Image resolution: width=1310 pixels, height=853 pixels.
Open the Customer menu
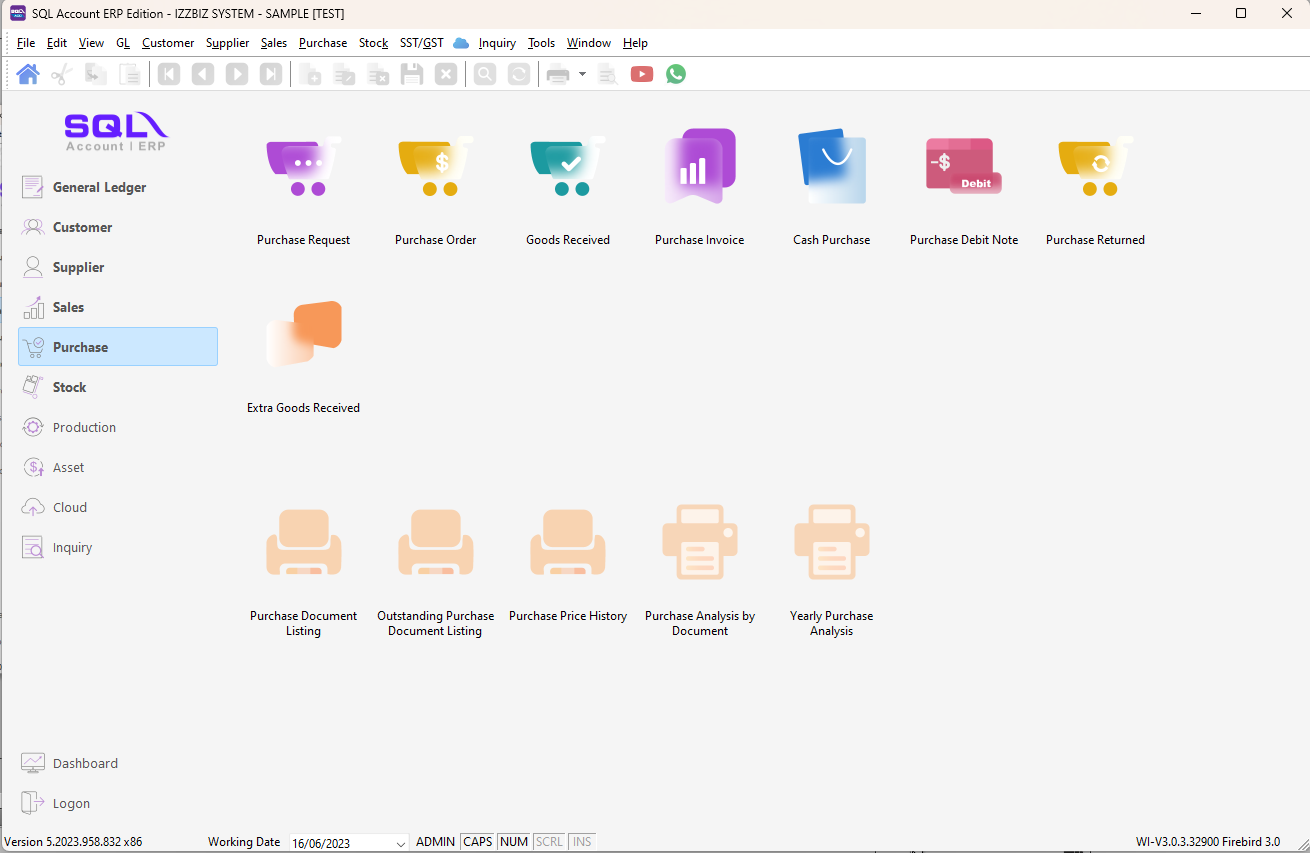(x=168, y=43)
